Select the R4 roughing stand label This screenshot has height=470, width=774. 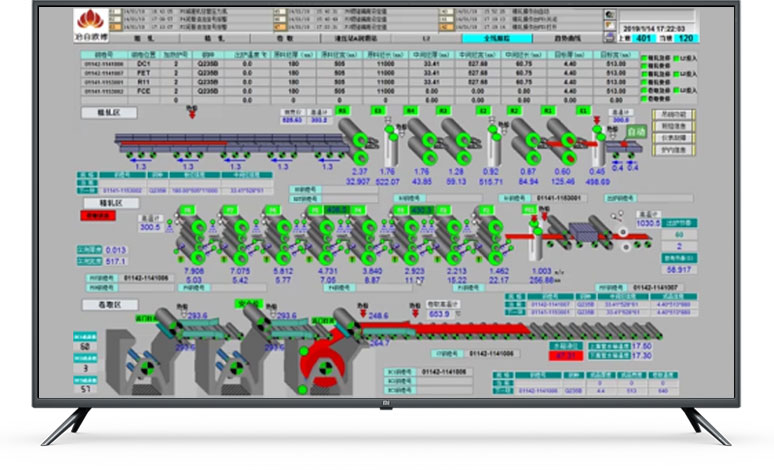(410, 111)
